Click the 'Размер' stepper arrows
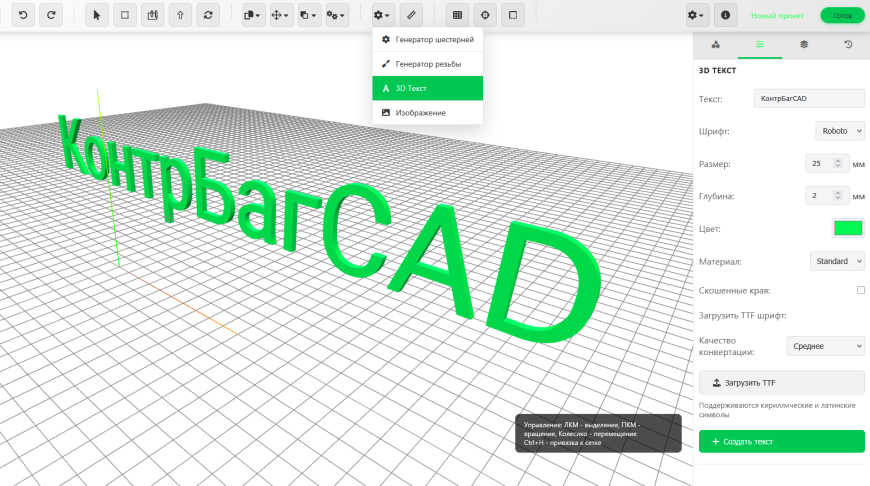870x486 pixels. coord(838,164)
